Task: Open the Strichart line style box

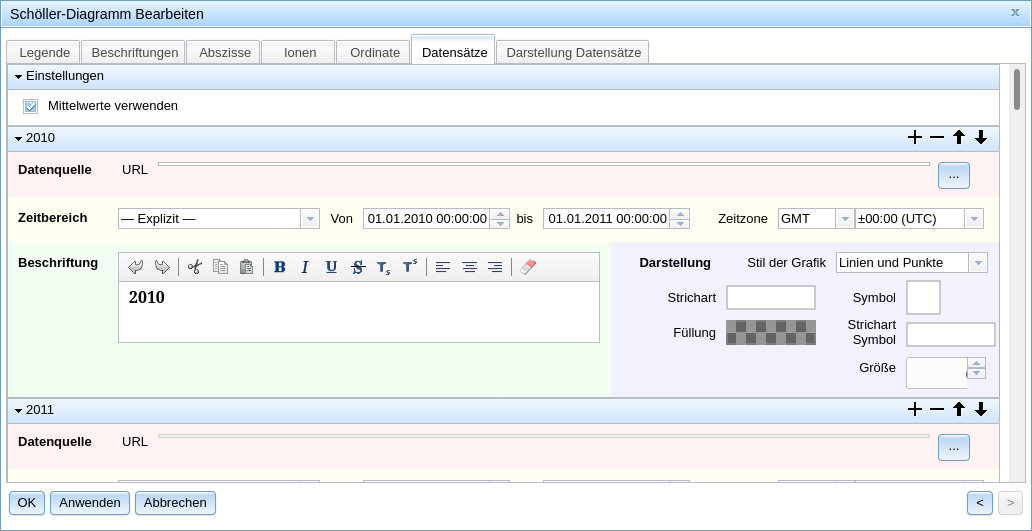Action: tap(771, 297)
